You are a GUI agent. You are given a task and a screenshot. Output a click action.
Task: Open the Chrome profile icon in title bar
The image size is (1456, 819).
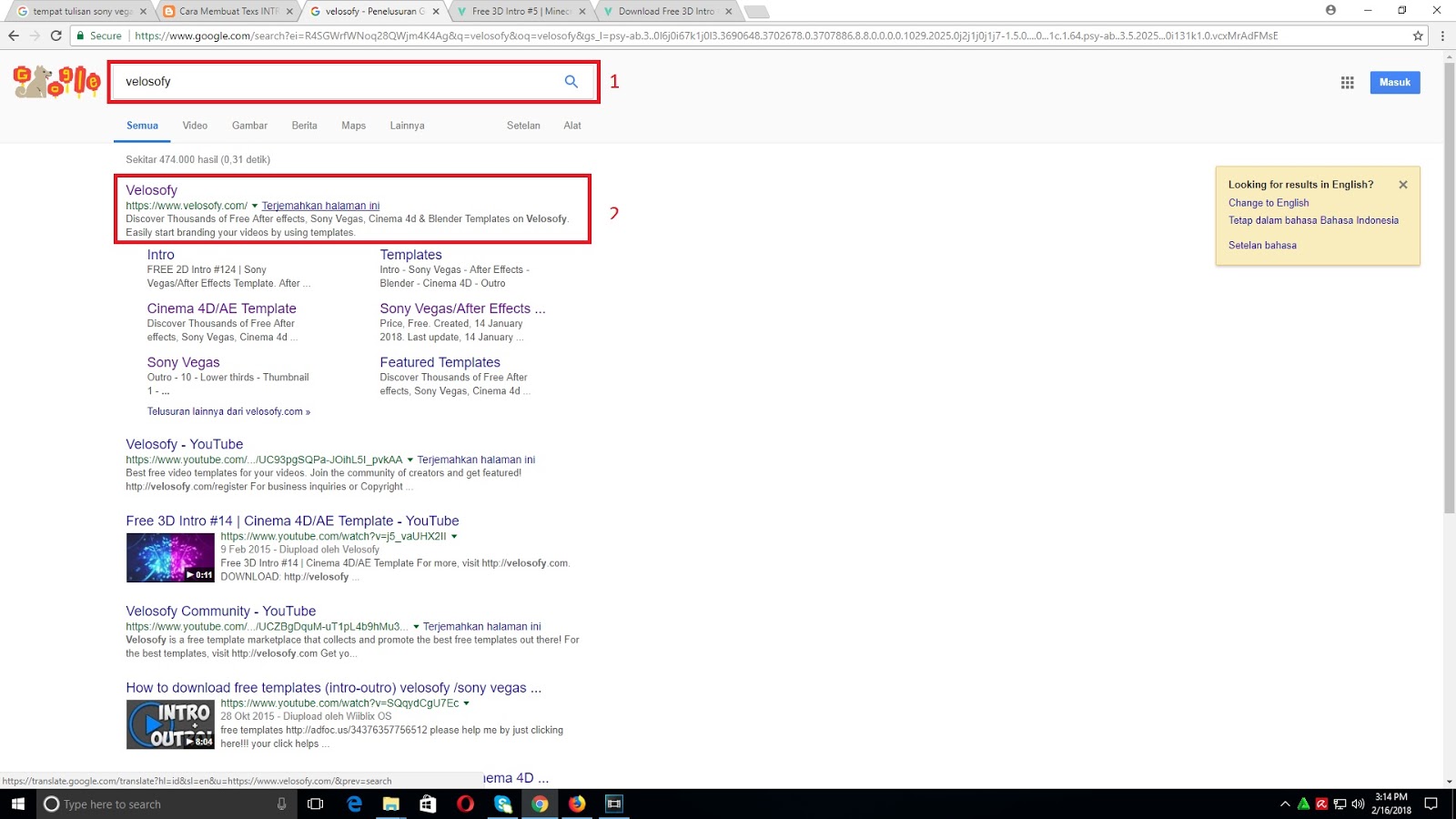click(x=1331, y=10)
